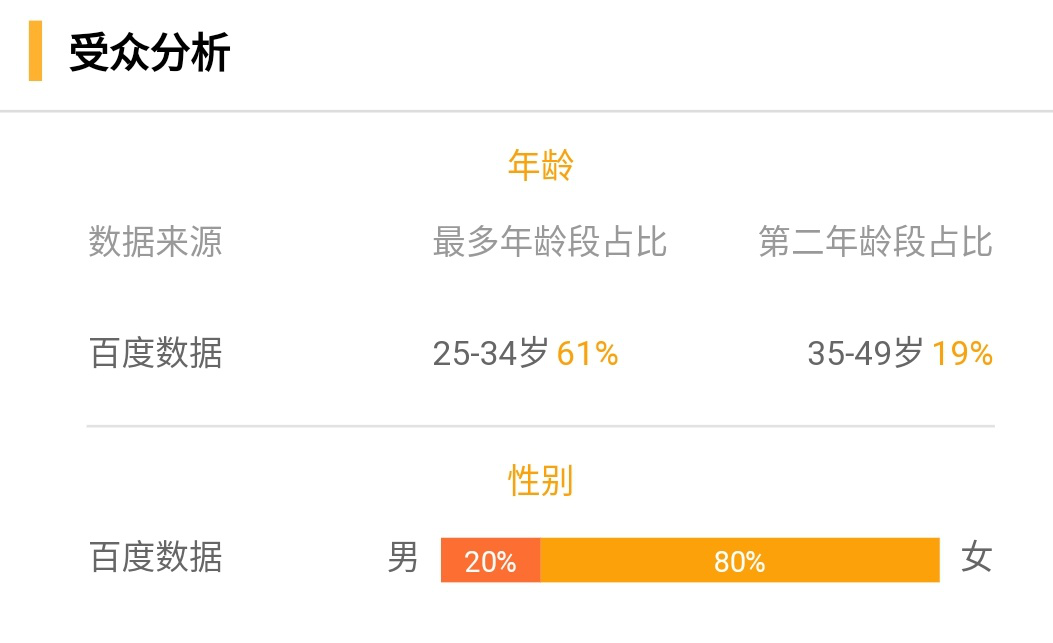Click the divider line between age and gender

click(541, 426)
